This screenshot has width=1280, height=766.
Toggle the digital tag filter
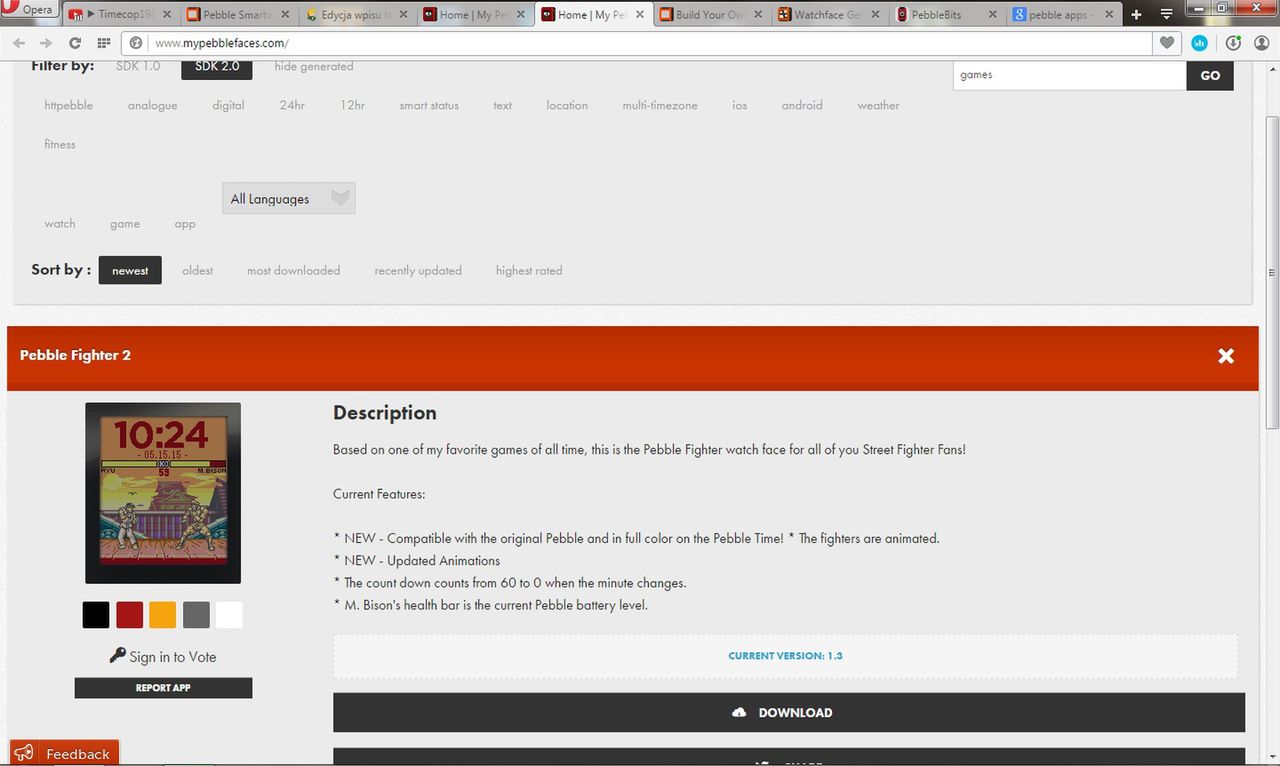(x=228, y=105)
